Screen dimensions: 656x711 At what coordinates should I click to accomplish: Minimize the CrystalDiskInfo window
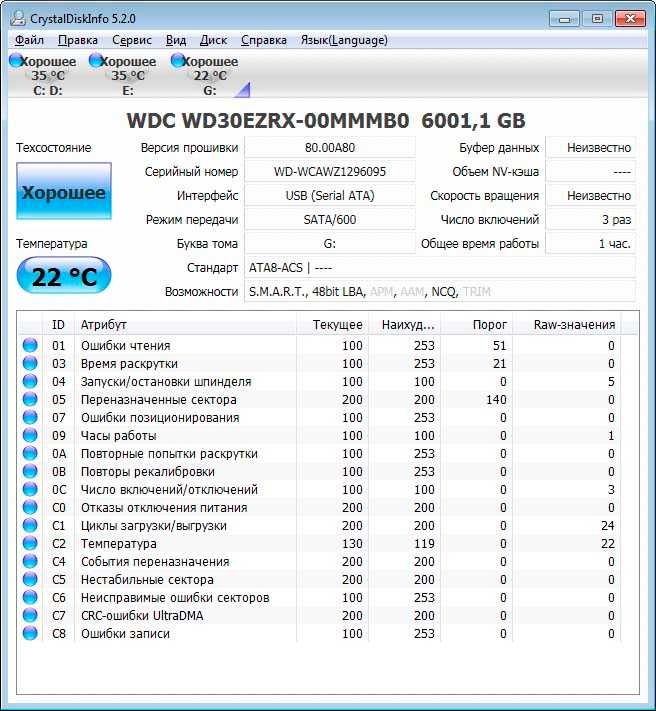point(564,19)
